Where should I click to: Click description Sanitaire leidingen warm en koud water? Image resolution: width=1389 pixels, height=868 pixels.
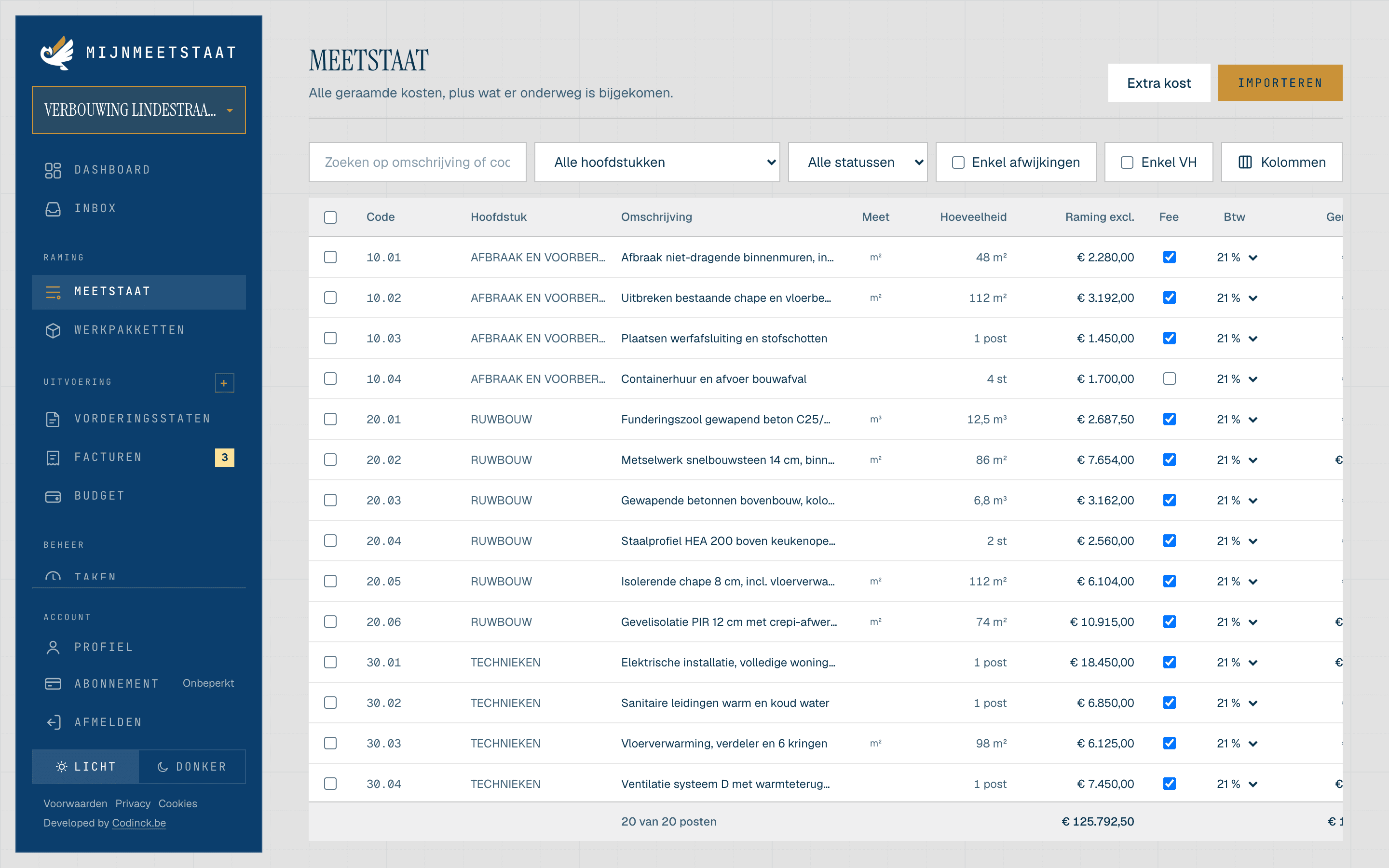[725, 703]
